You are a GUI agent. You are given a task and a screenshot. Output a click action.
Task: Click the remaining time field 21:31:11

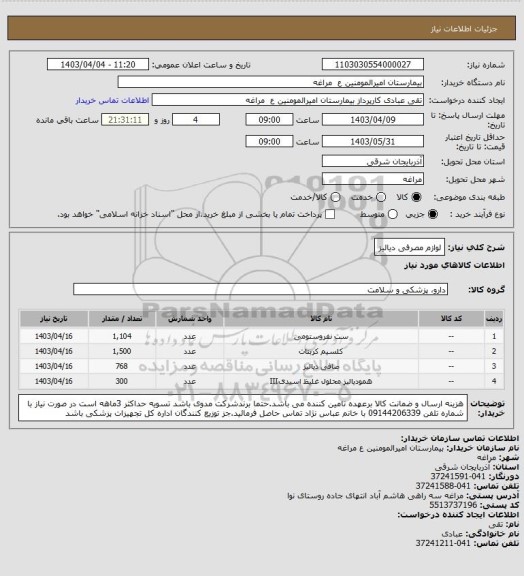coord(125,120)
